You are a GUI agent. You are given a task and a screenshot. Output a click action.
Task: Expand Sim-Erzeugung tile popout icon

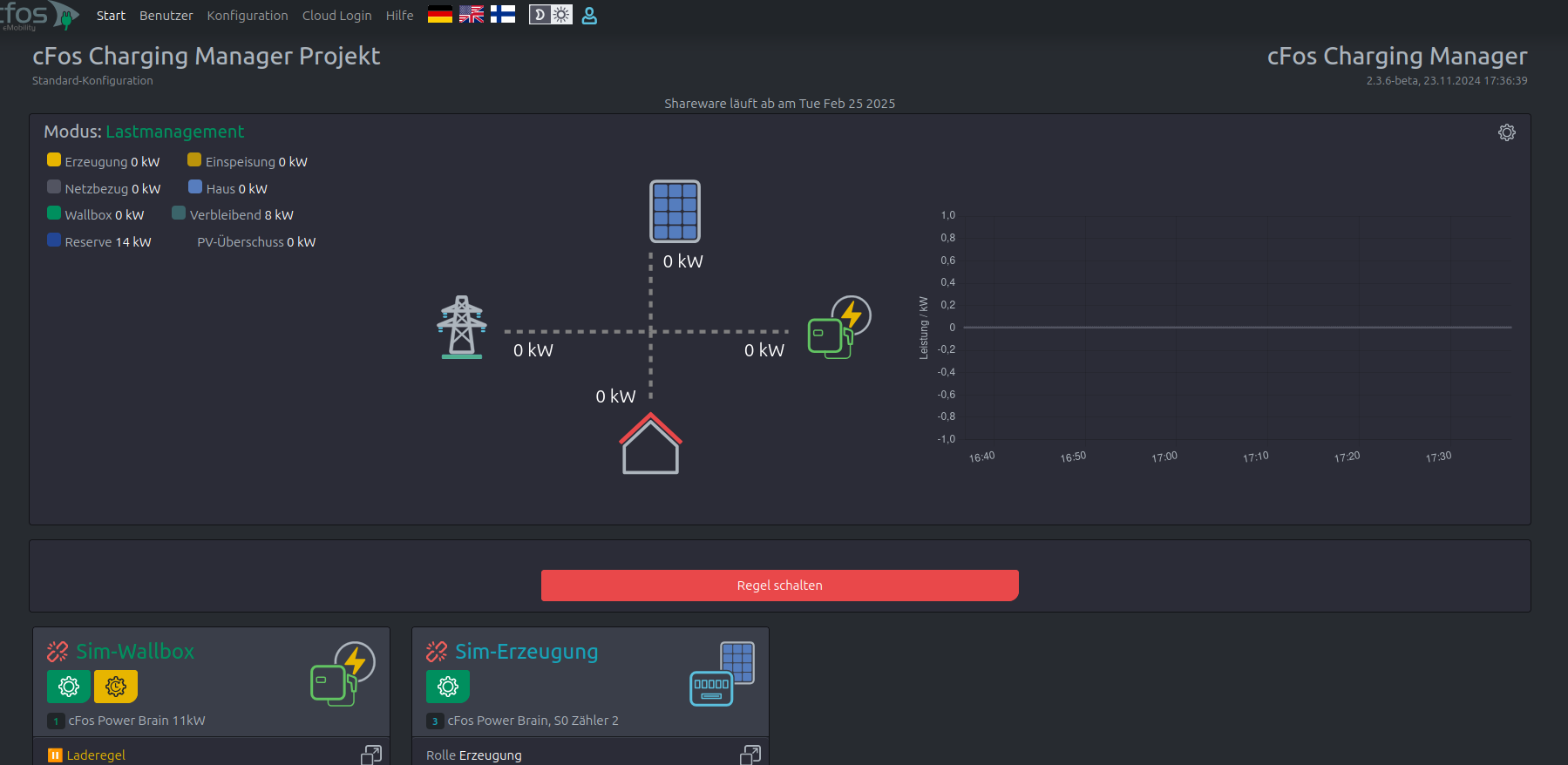(750, 755)
